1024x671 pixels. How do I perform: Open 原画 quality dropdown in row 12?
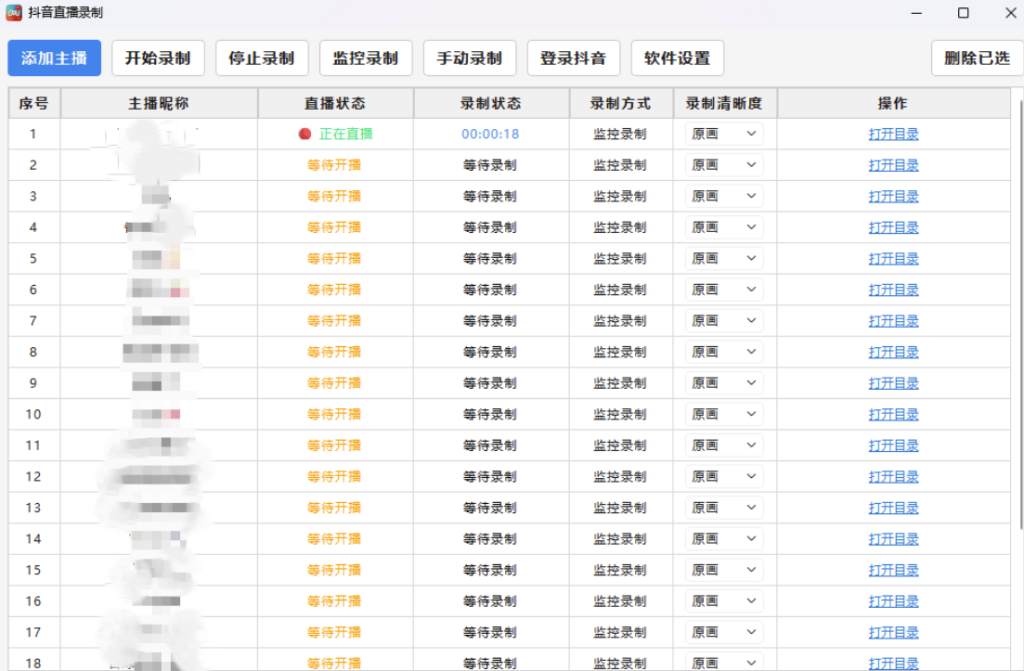click(724, 476)
